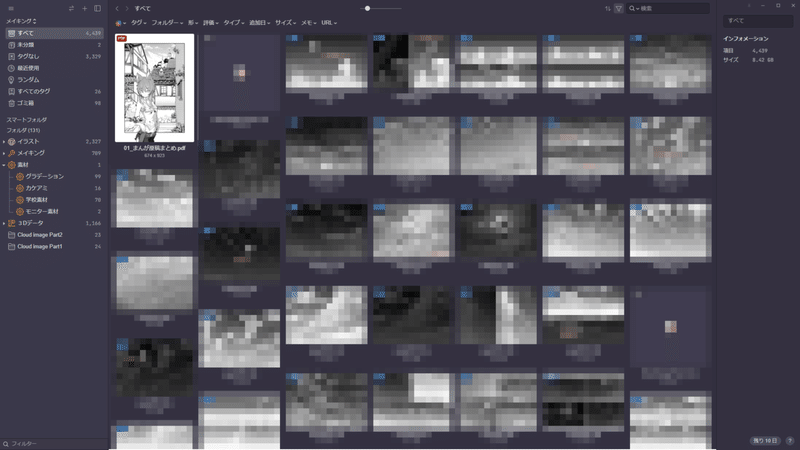Screen dimensions: 800x450
Task: Click the フォルダ (131) section header
Action: click(23, 131)
